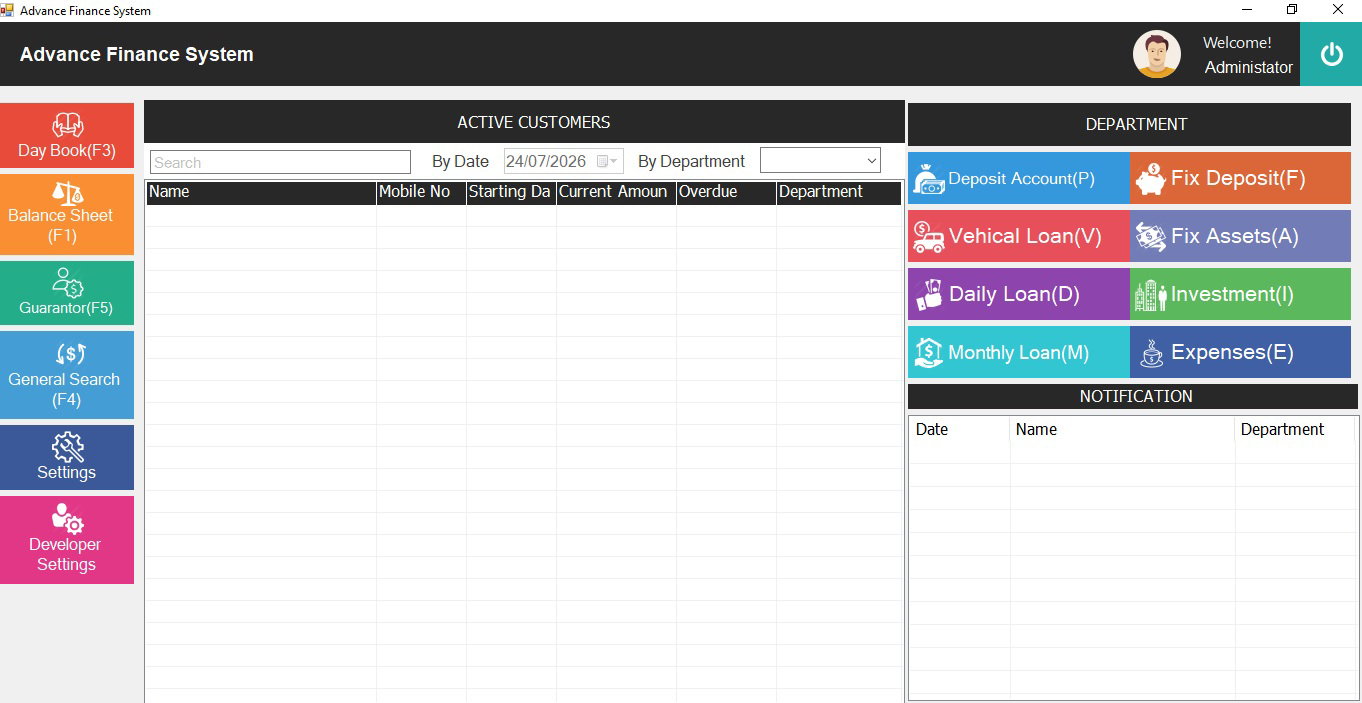Click the Overdue column header
The height and width of the screenshot is (703, 1362).
[725, 192]
